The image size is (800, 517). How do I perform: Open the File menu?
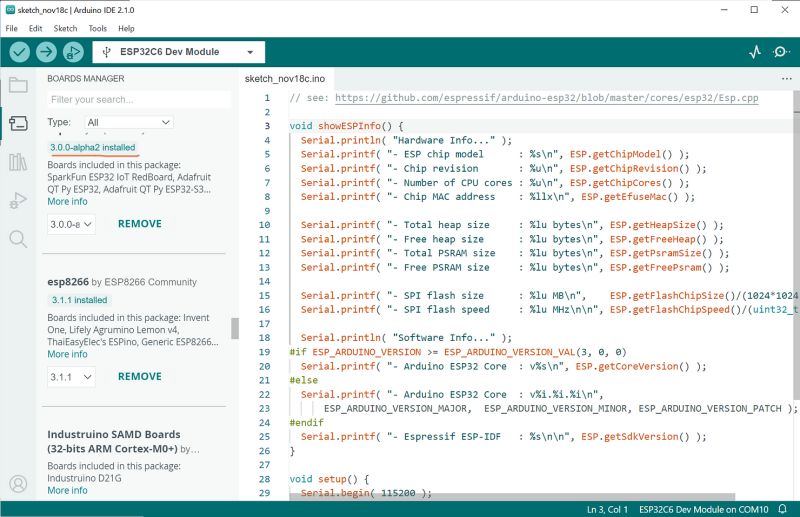tap(11, 29)
